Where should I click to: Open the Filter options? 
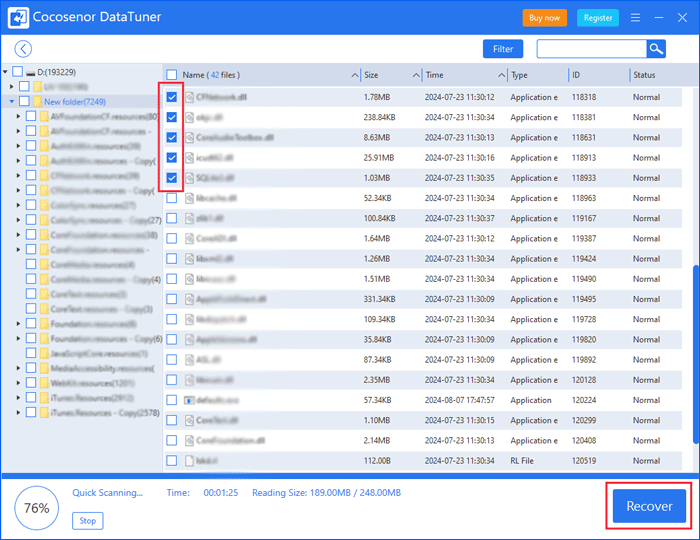pyautogui.click(x=503, y=49)
